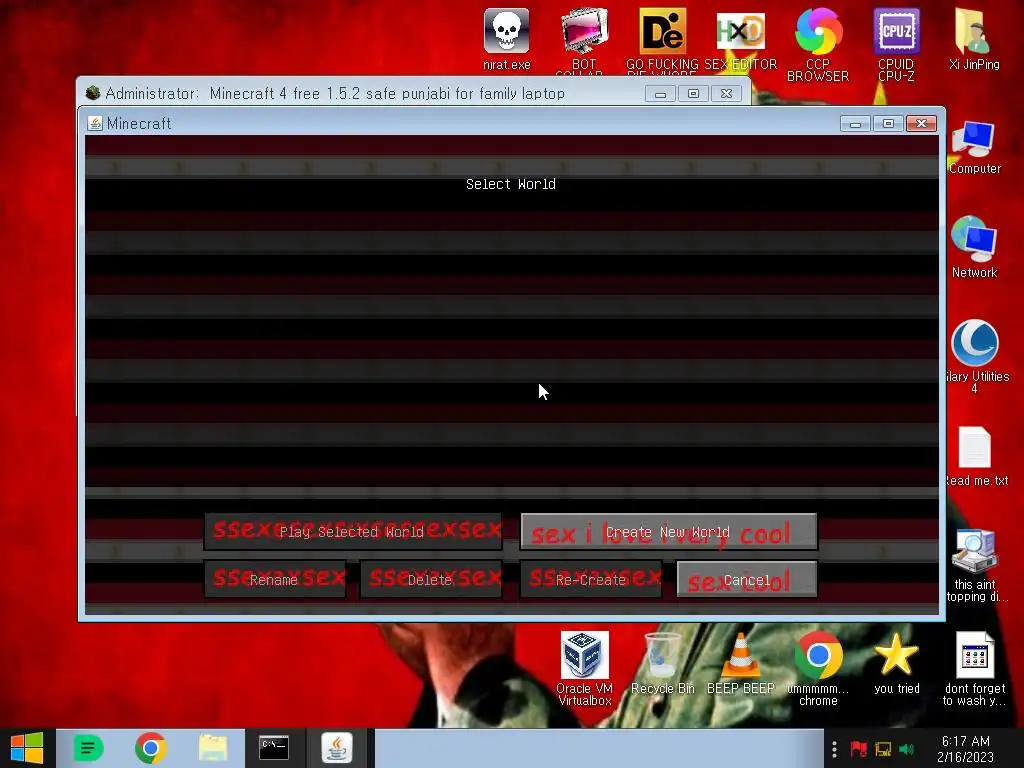Viewport: 1024px width, 768px height.
Task: Click the Administrator console window title bar icon
Action: point(93,93)
